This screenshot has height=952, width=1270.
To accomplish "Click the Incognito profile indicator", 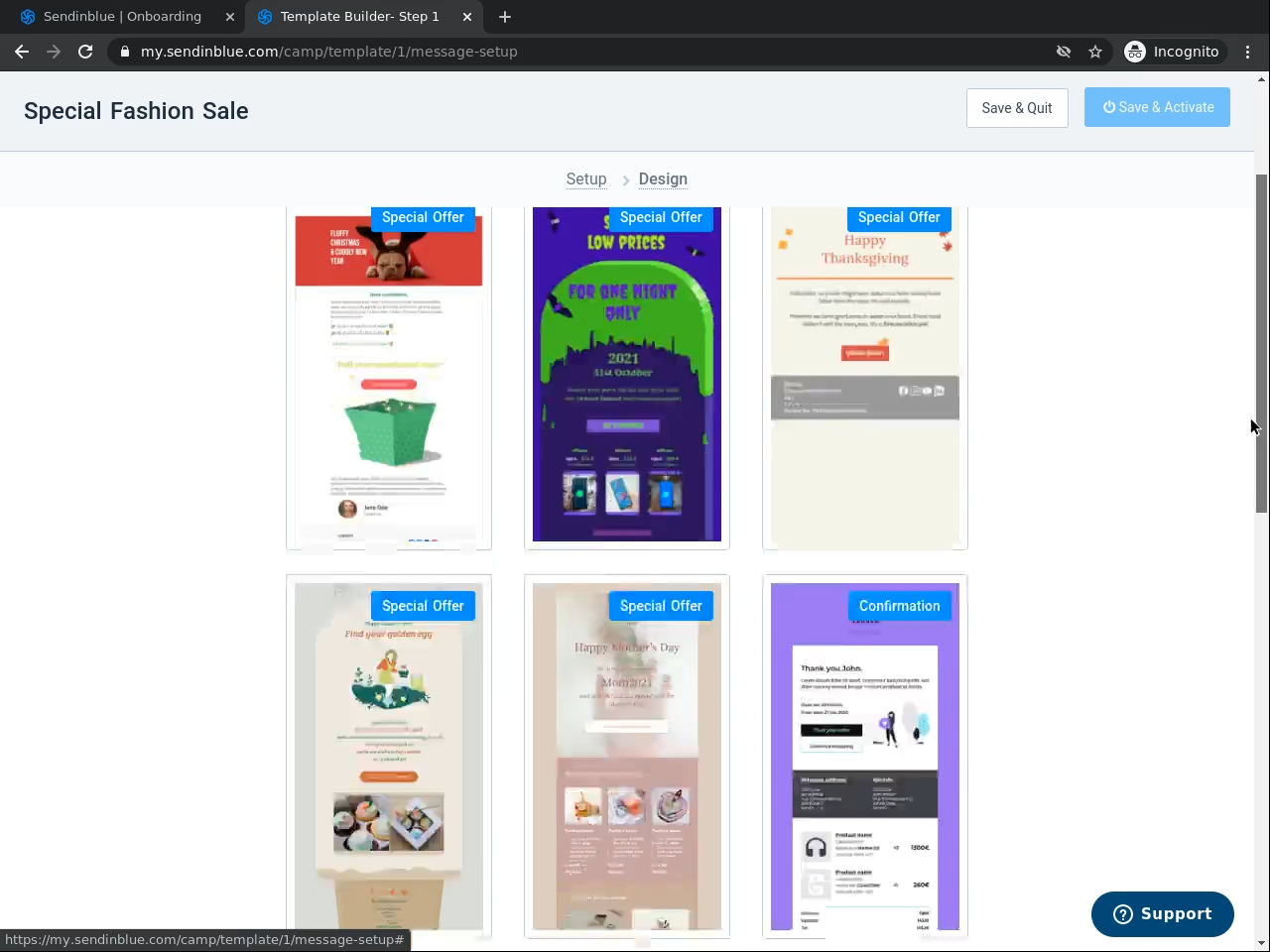I will point(1172,52).
